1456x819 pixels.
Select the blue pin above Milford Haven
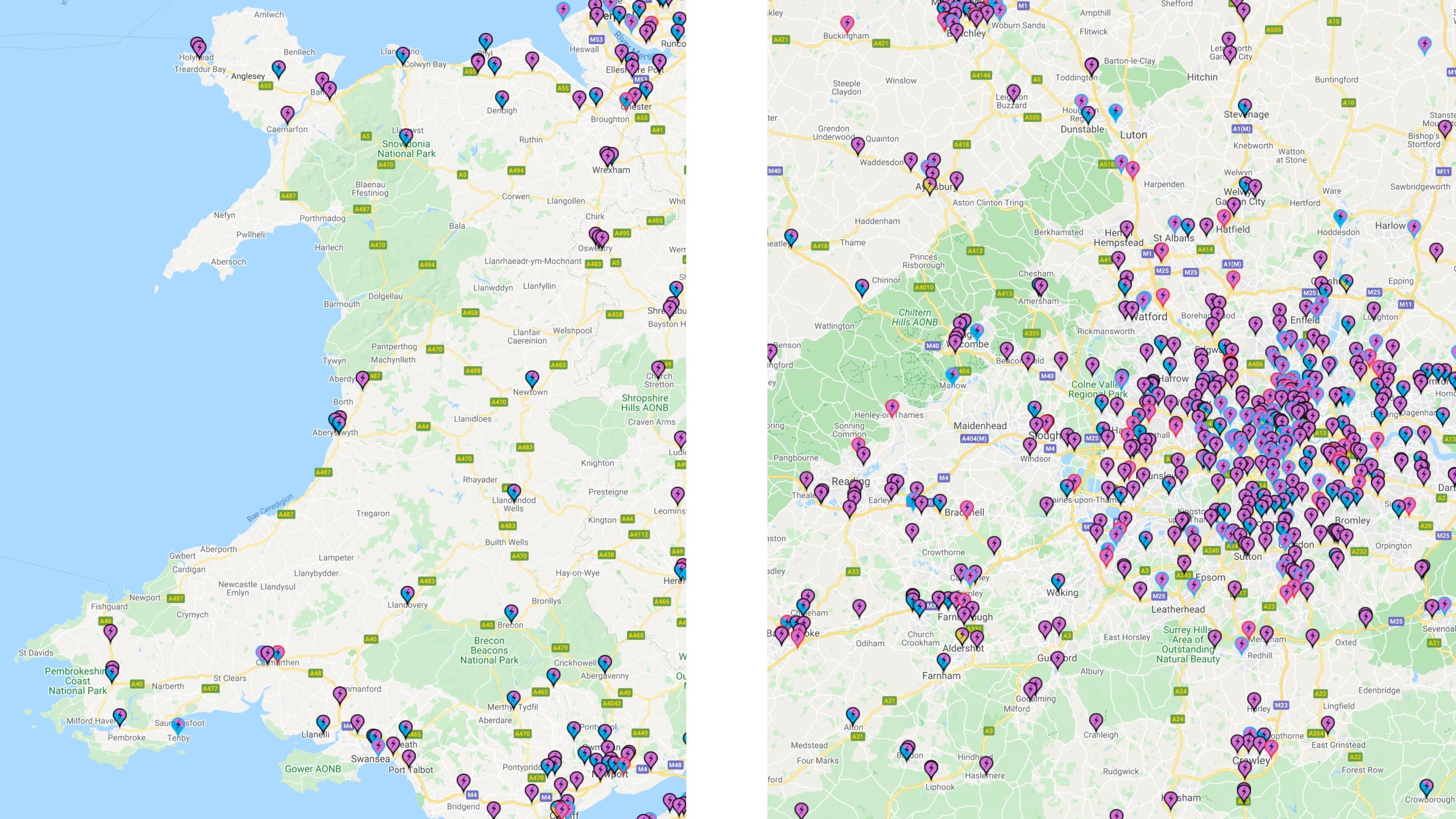119,717
